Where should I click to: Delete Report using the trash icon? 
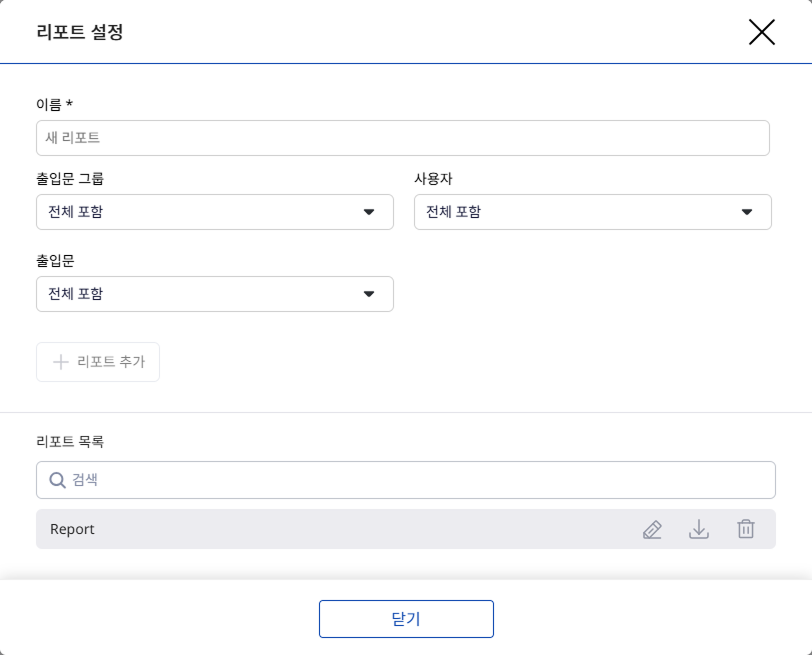coord(746,530)
